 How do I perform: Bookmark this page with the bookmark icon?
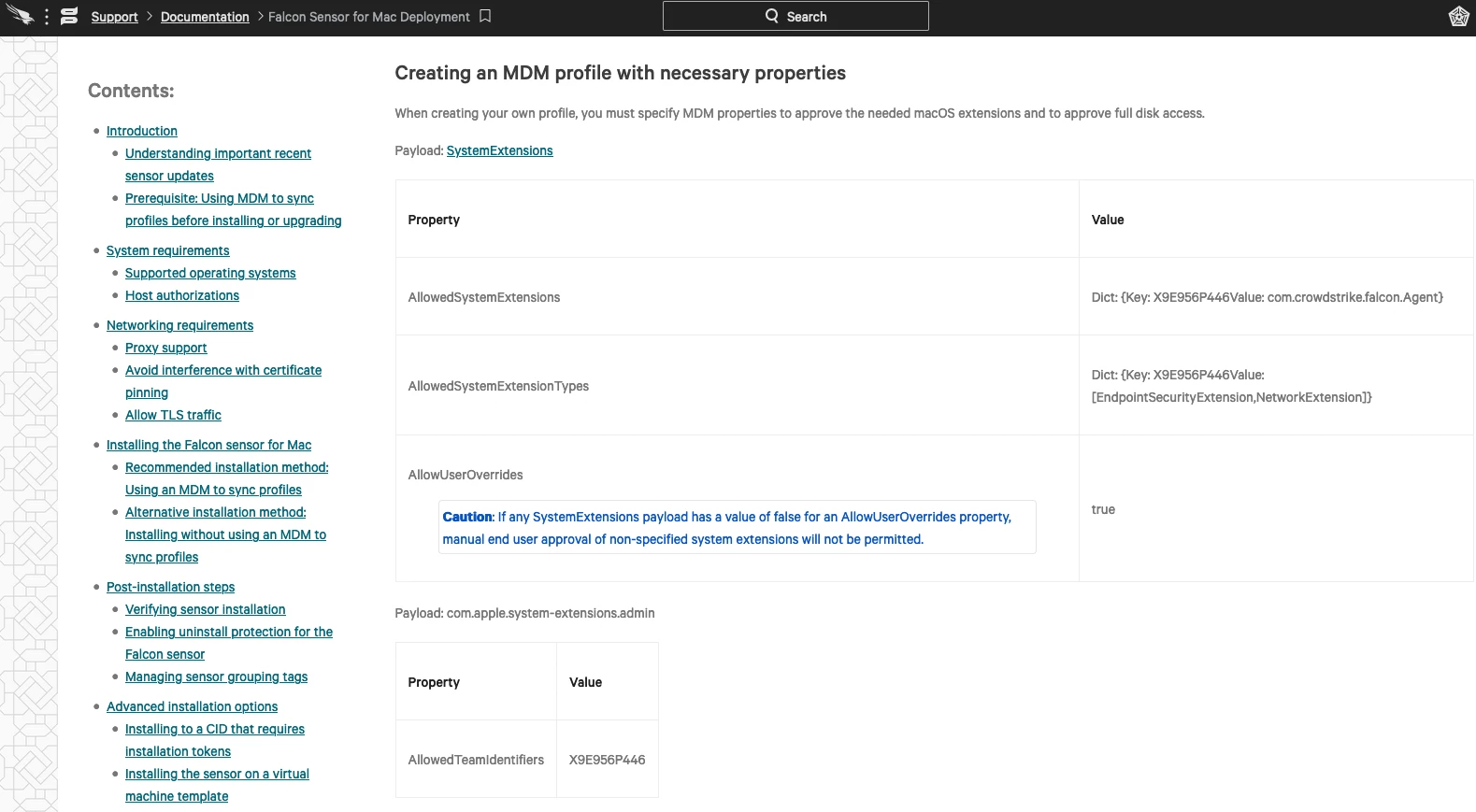coord(485,16)
